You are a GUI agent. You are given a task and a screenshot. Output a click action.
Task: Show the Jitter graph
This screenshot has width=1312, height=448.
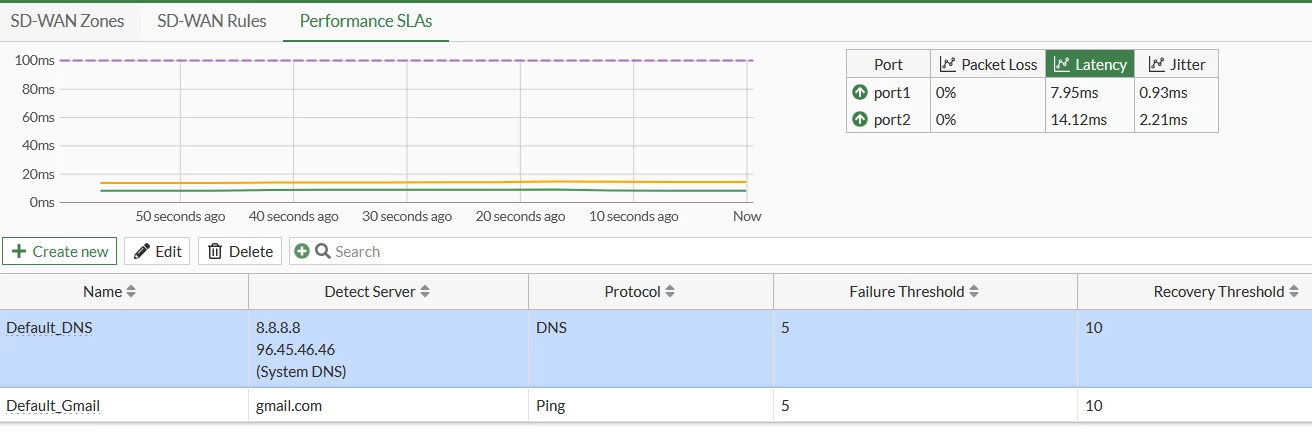[x=1177, y=64]
